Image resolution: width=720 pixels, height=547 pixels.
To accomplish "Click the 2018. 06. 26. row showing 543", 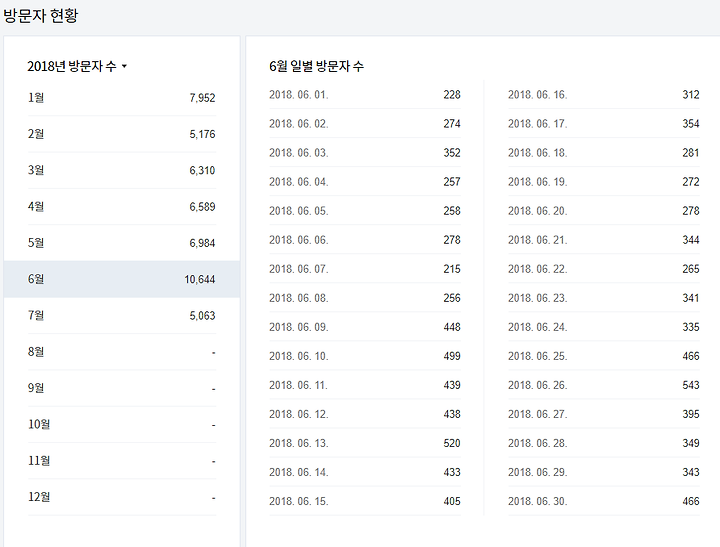I will 604,385.
